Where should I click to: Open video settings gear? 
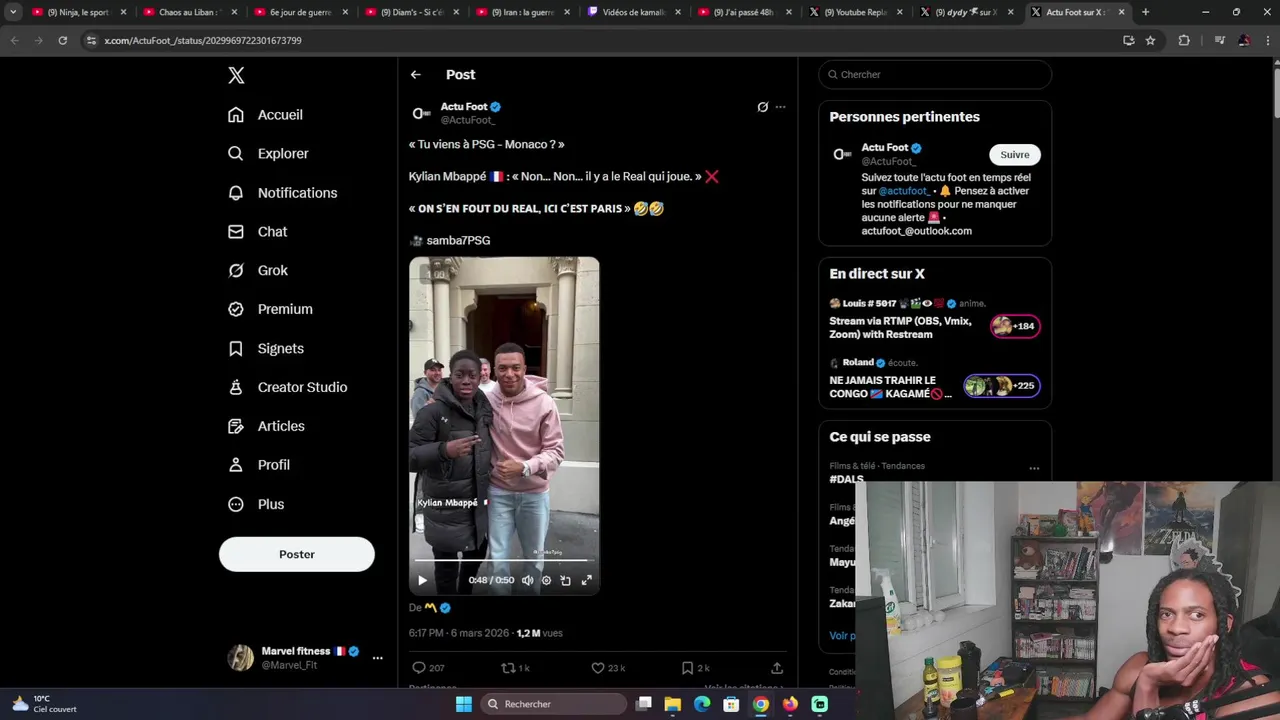point(546,580)
